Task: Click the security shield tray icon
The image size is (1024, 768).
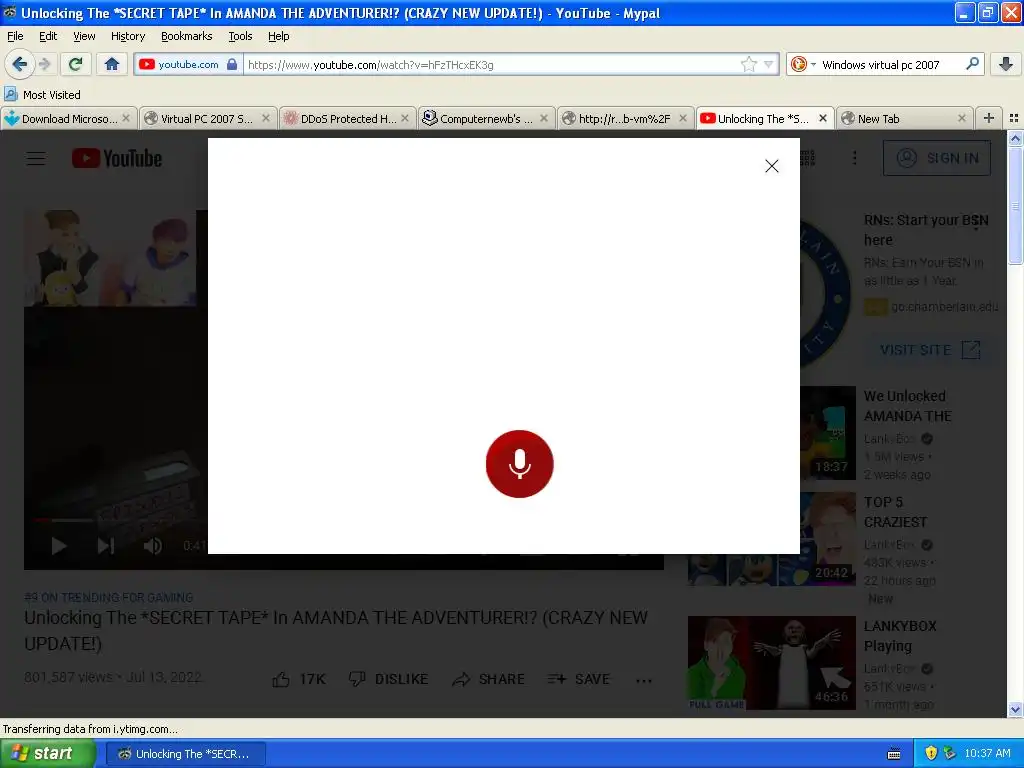Action: pos(931,753)
